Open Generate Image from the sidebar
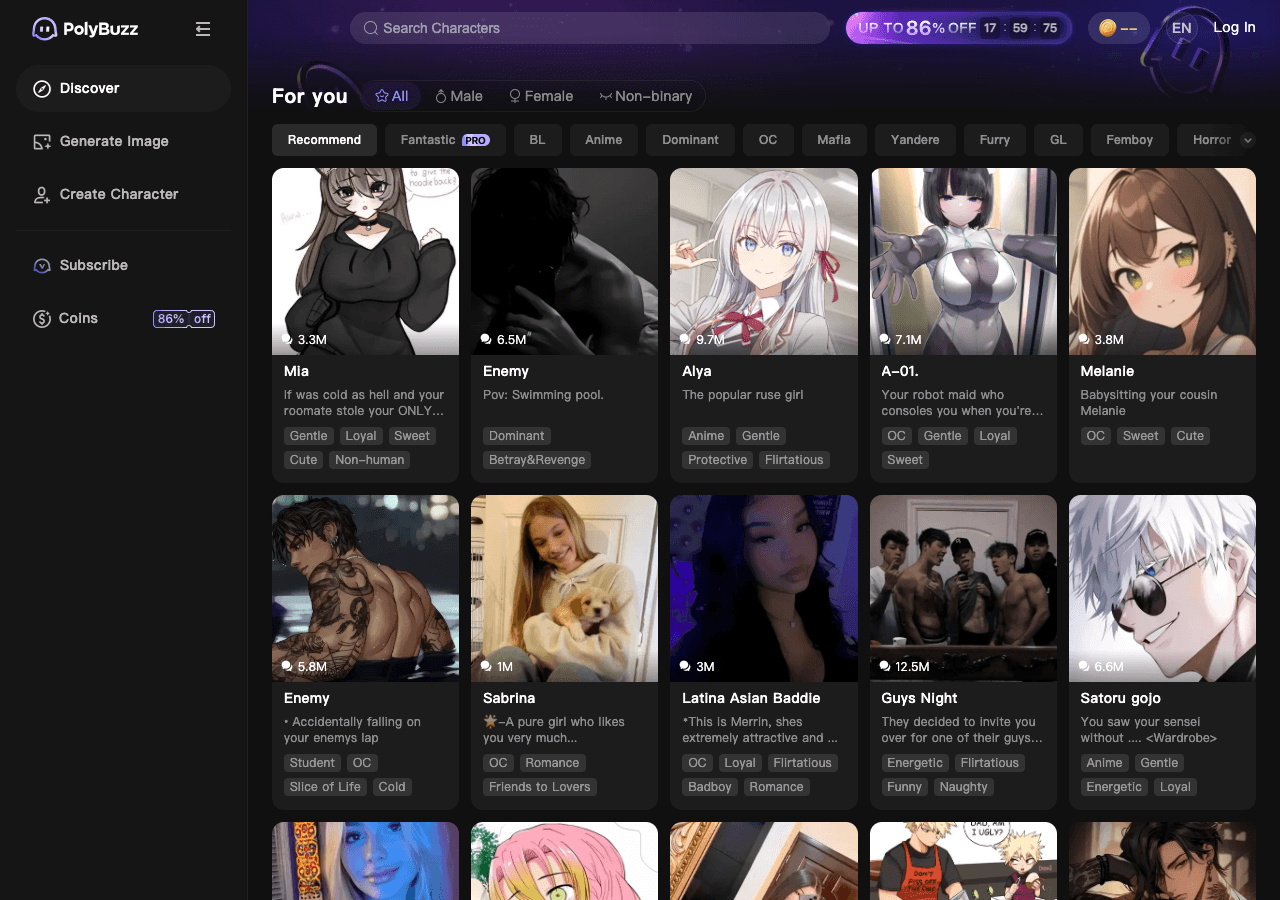The height and width of the screenshot is (900, 1280). point(113,141)
